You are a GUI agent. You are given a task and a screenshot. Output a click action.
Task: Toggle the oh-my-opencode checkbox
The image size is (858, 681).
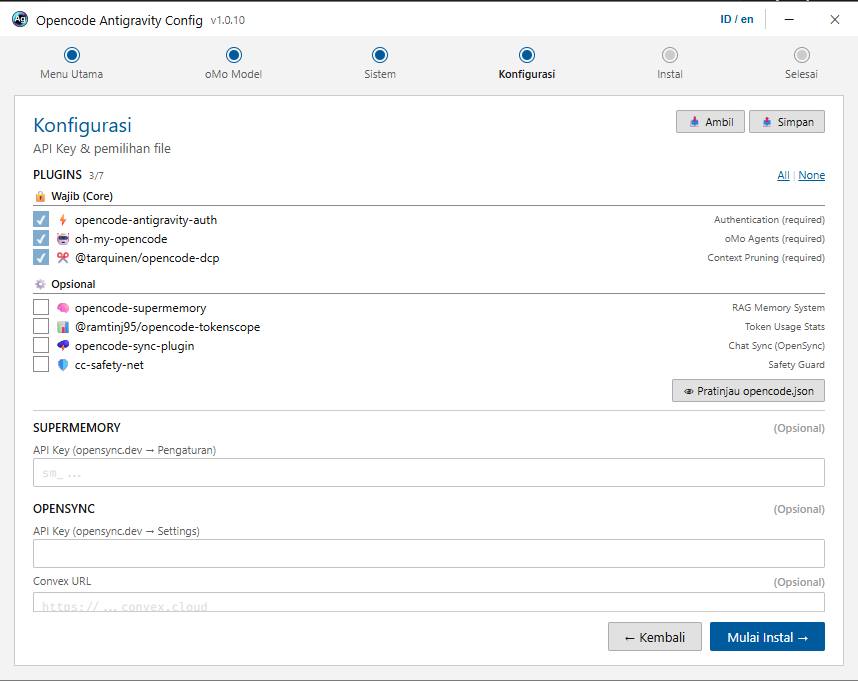click(x=41, y=238)
